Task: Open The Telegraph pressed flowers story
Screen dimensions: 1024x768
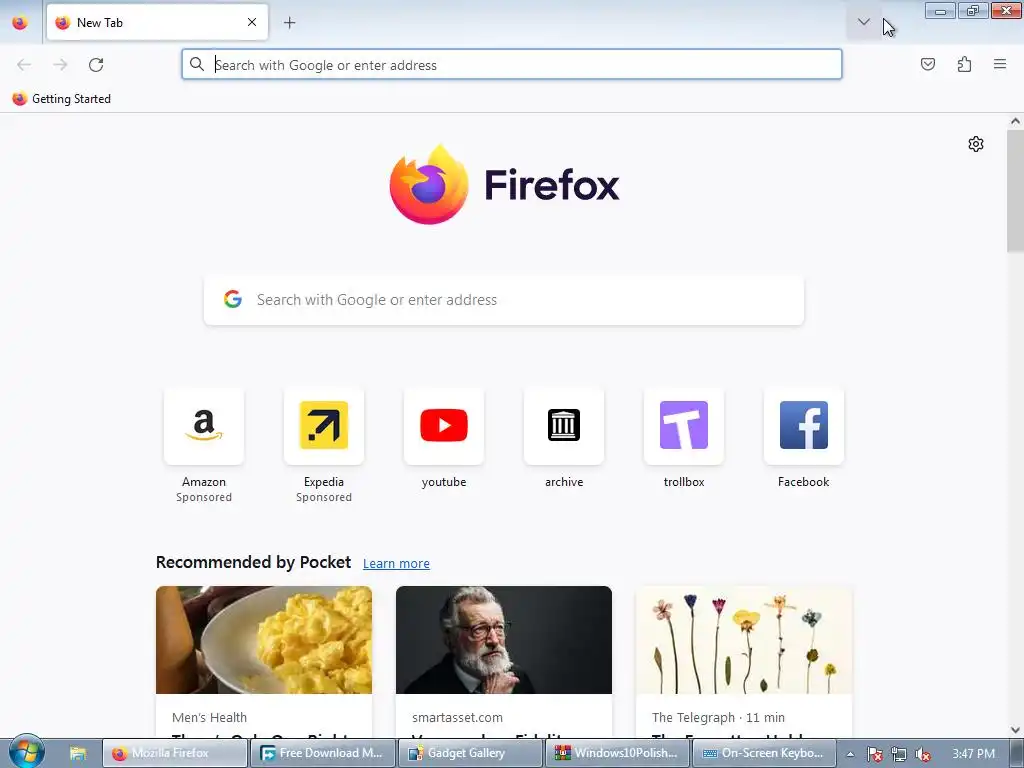Action: 744,640
